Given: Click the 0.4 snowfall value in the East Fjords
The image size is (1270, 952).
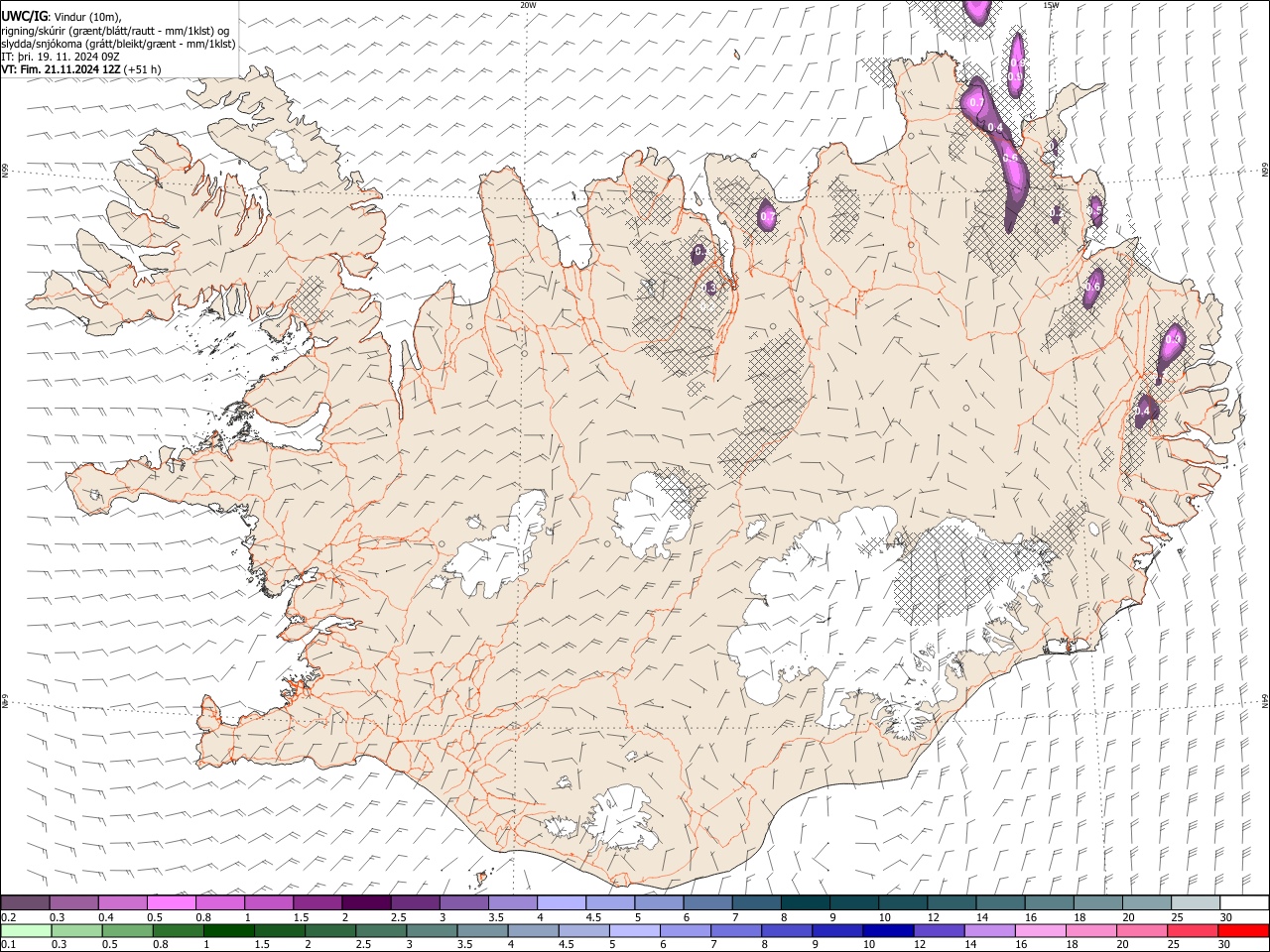Looking at the screenshot, I should (x=1142, y=411).
